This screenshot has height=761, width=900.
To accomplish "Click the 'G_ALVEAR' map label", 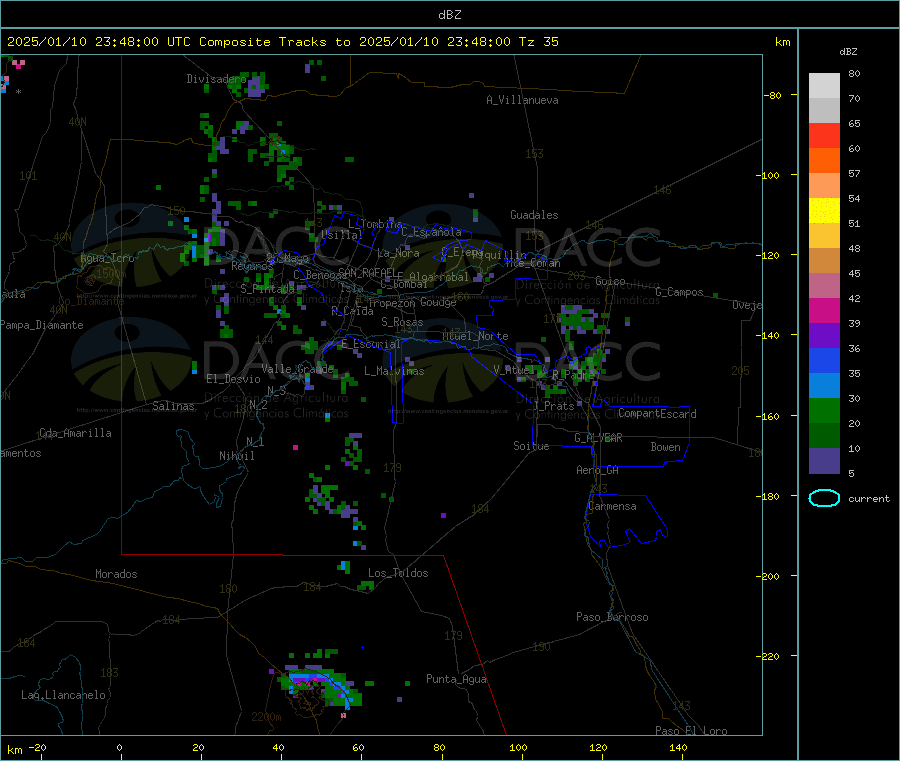I will pyautogui.click(x=598, y=438).
